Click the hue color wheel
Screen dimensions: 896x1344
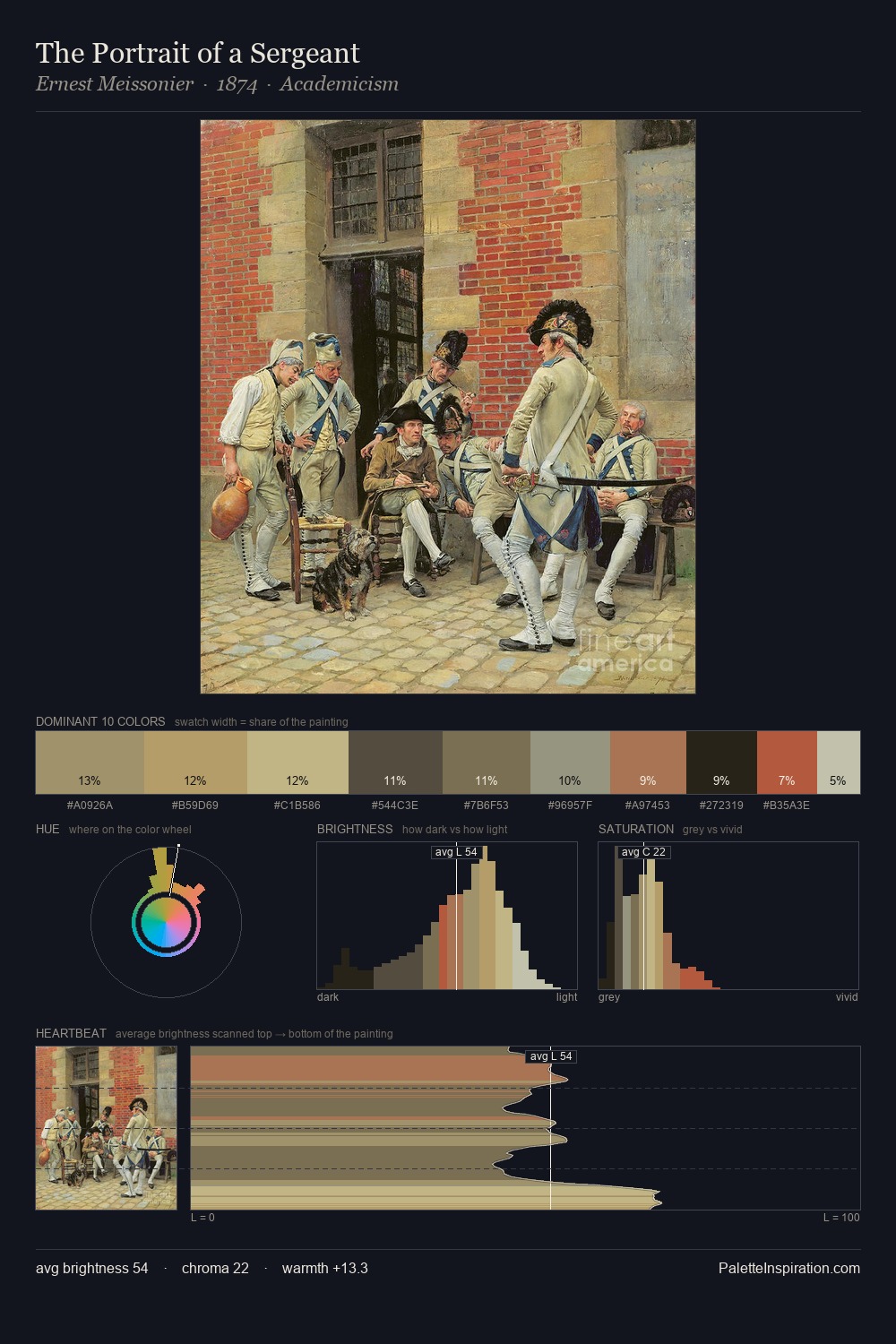(x=166, y=921)
